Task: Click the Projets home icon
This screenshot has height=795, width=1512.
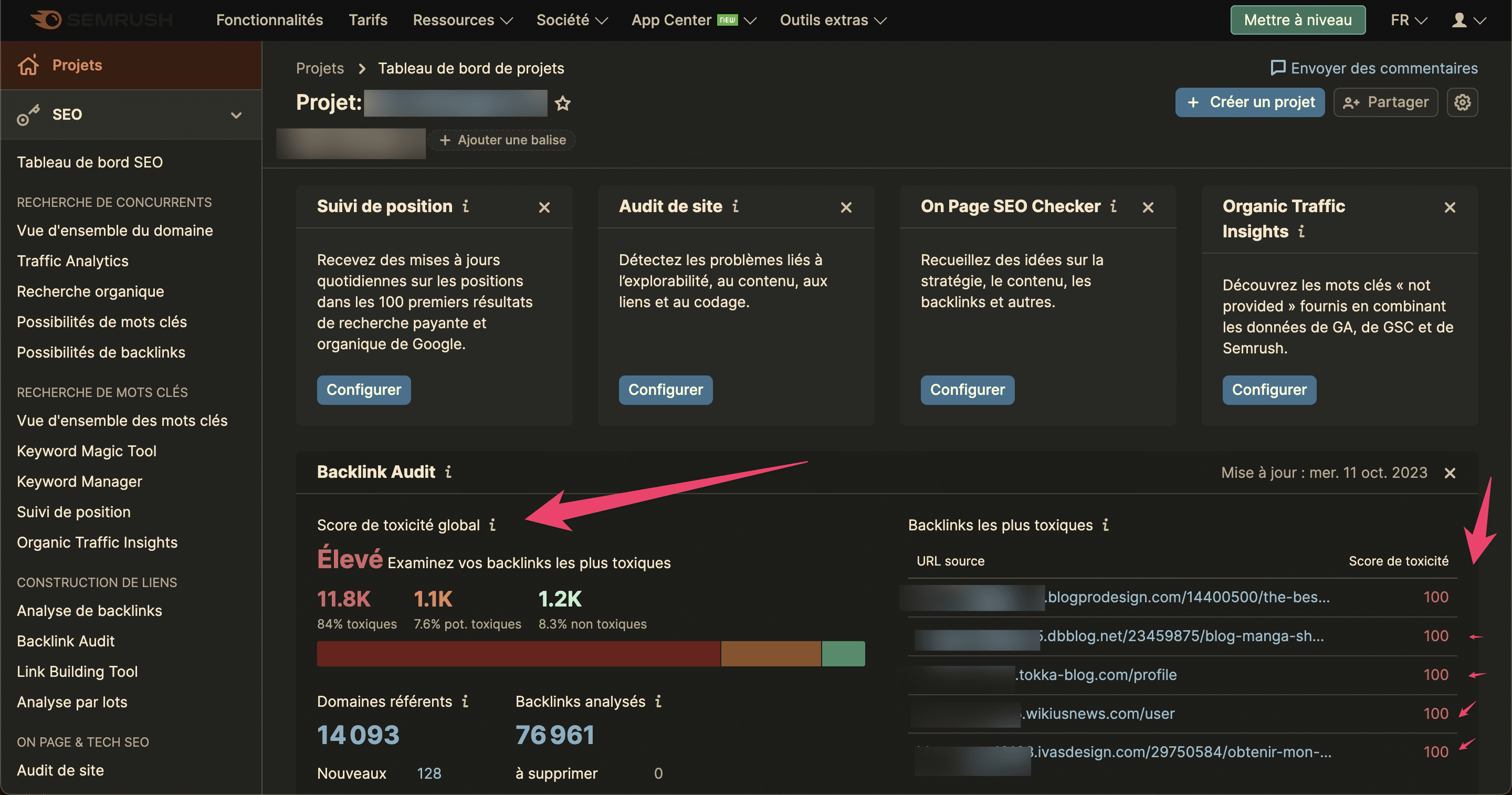Action: tap(28, 65)
